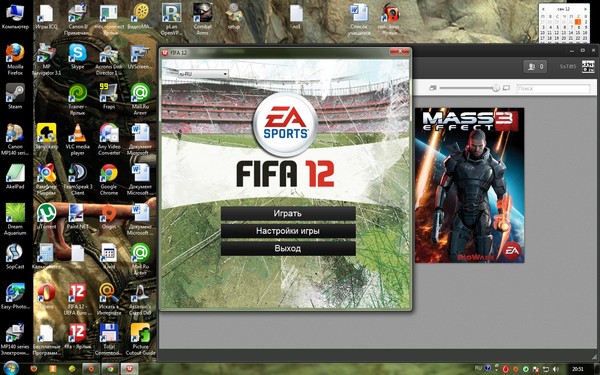This screenshot has width=600, height=375.
Task: Launch VLC media player shortcut
Action: point(78,139)
